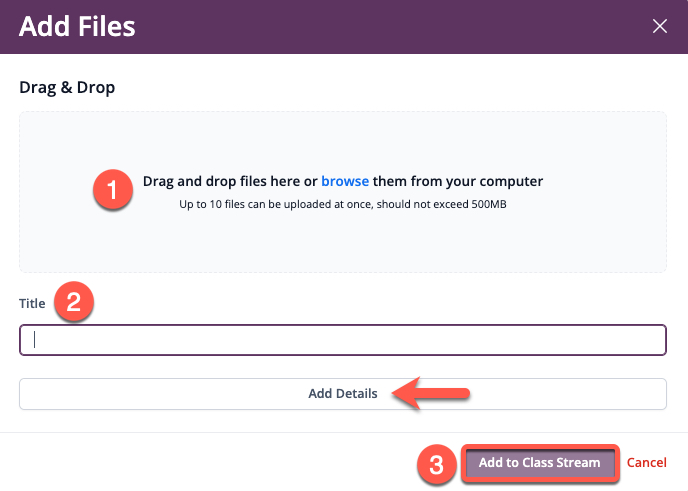Click the red number 2 marker
Screen dimensions: 688x491
tap(74, 301)
